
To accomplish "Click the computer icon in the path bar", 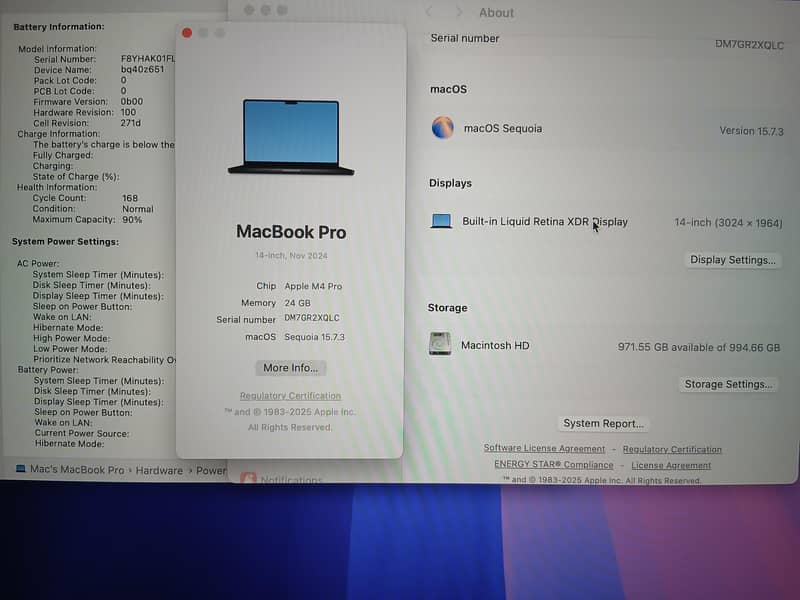I will click(x=20, y=470).
